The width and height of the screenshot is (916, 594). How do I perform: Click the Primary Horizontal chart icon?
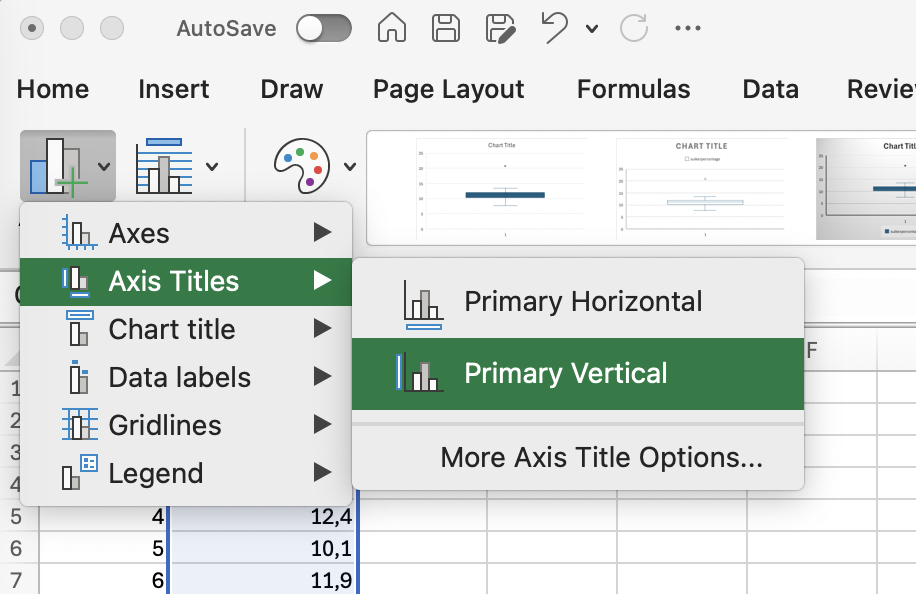(x=423, y=304)
